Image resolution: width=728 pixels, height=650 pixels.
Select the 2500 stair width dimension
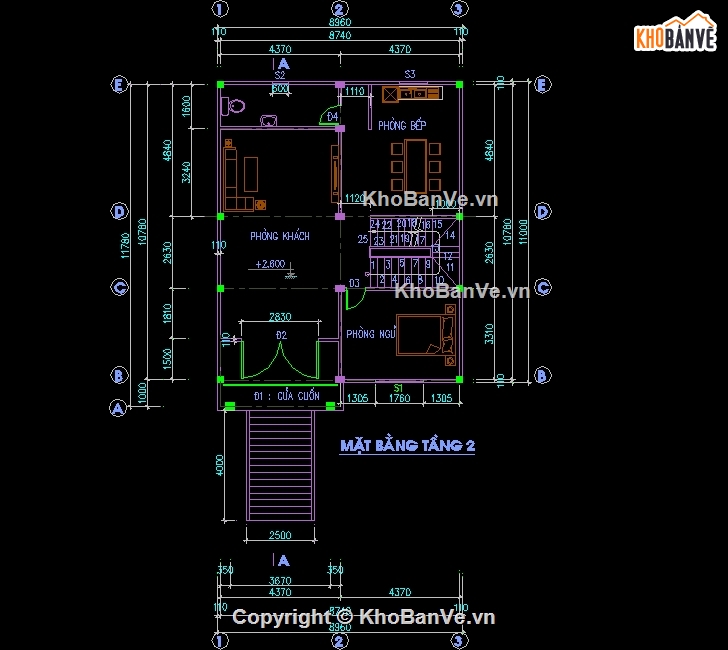[x=280, y=535]
